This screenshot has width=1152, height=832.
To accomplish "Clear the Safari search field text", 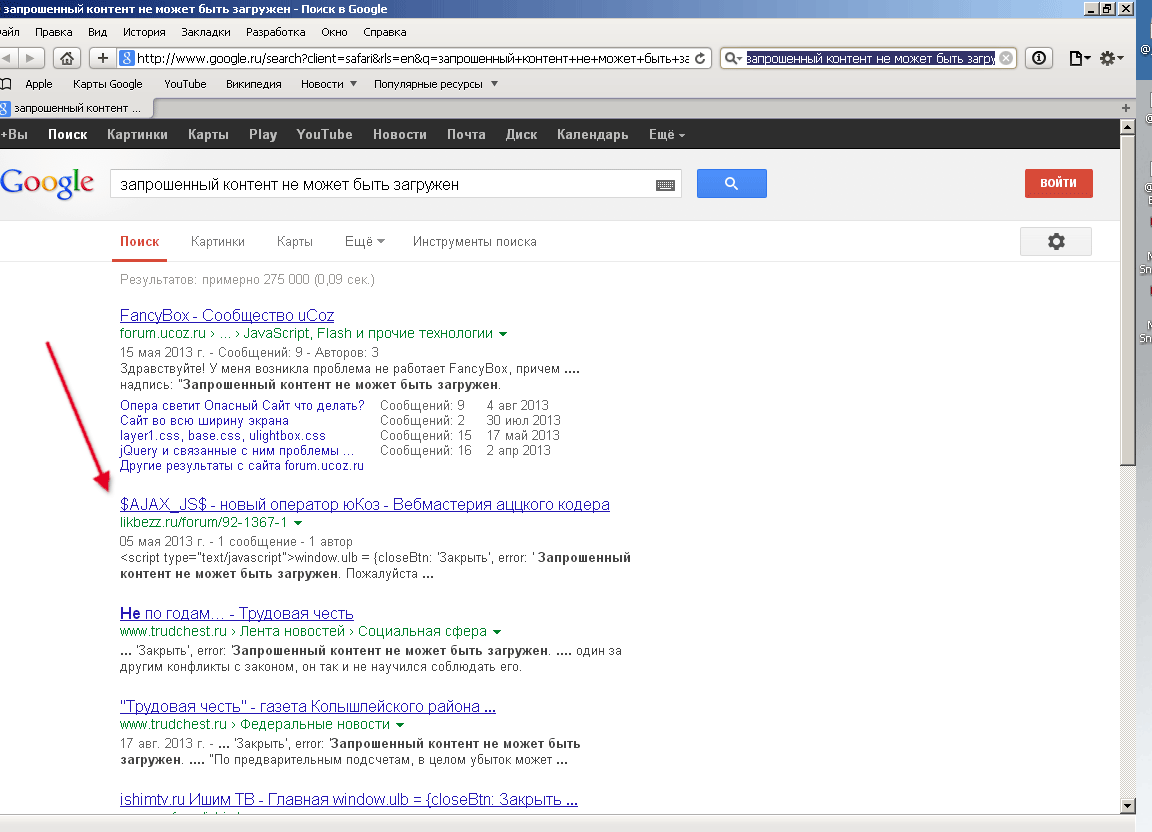I will pos(1006,58).
